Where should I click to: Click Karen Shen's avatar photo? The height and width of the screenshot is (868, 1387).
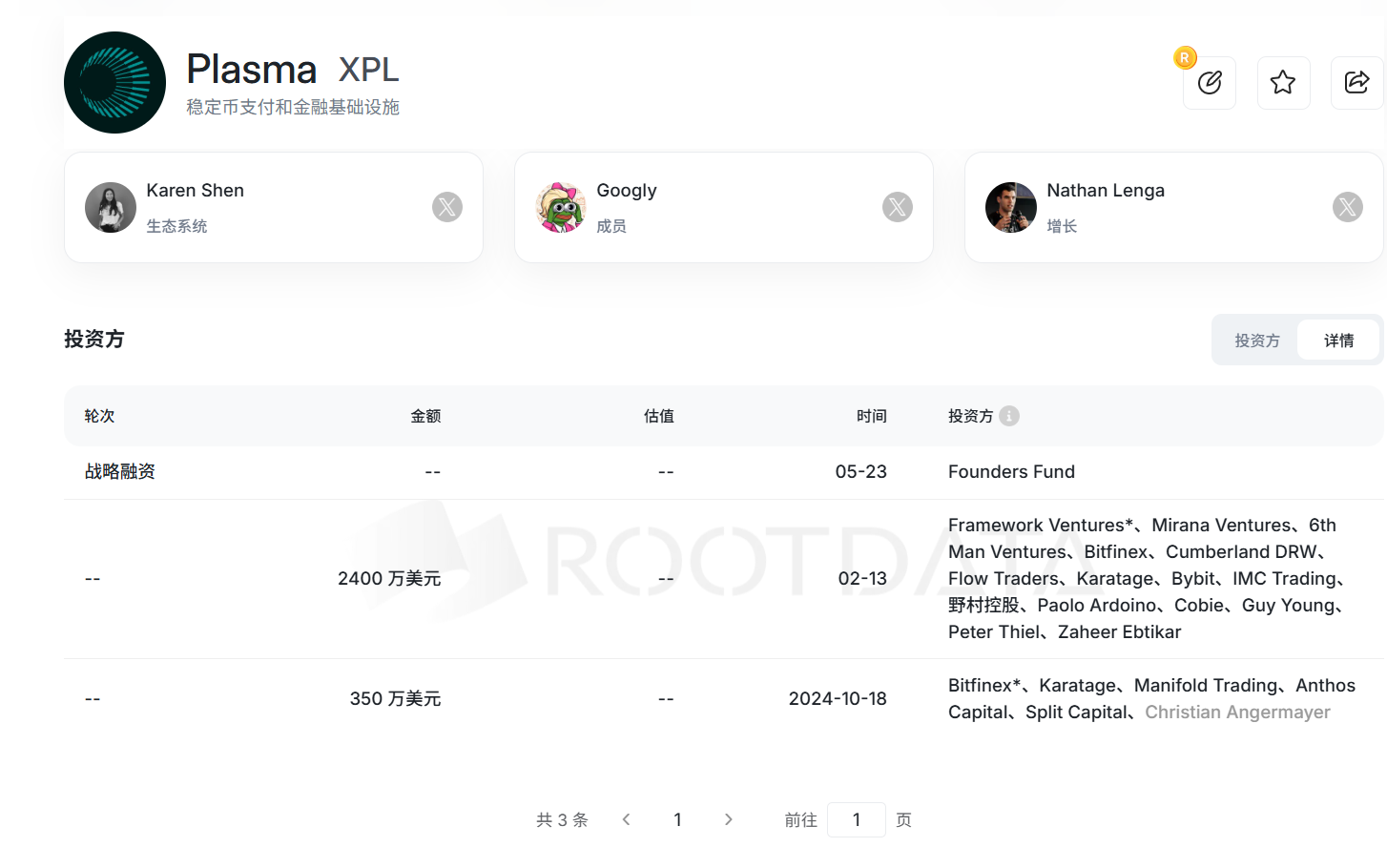pos(111,207)
